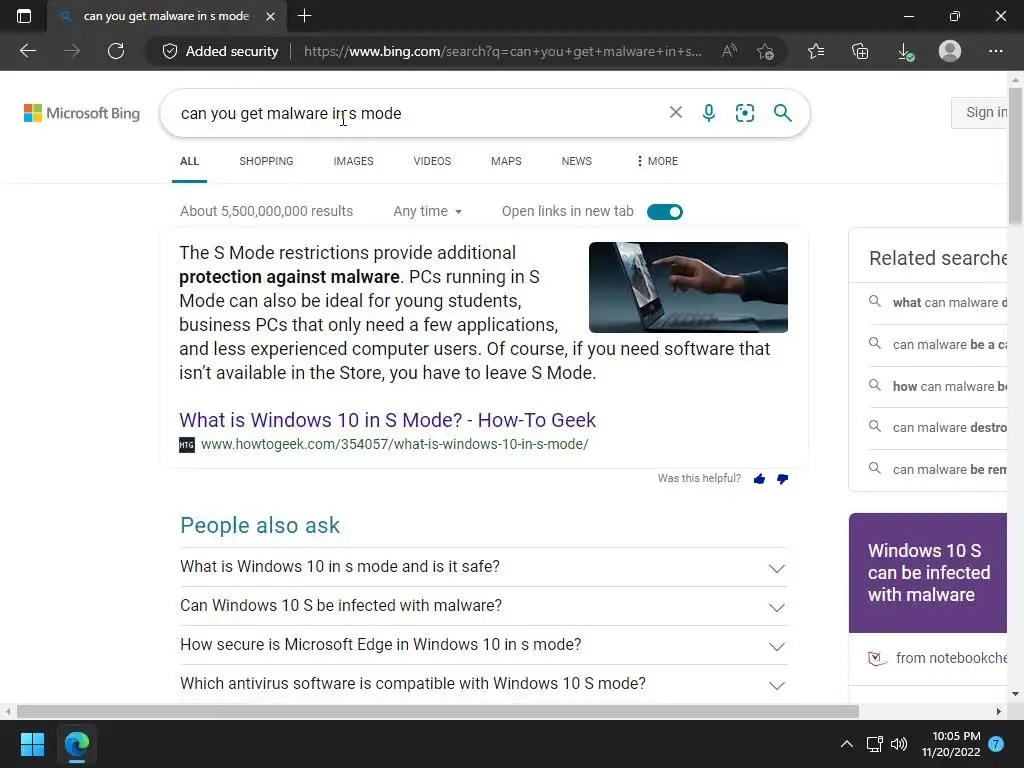Click inside the Bing search input field
The image size is (1024, 768).
pyautogui.click(x=418, y=113)
